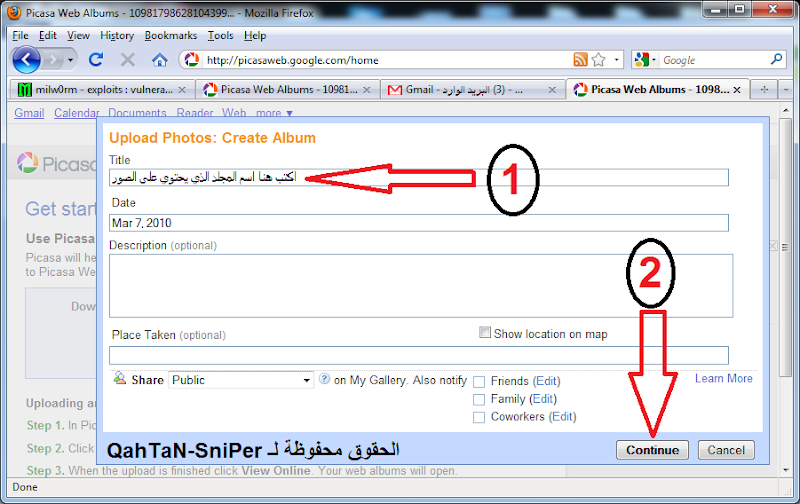Open a new tab with plus button
Image resolution: width=800 pixels, height=504 pixels.
[764, 89]
